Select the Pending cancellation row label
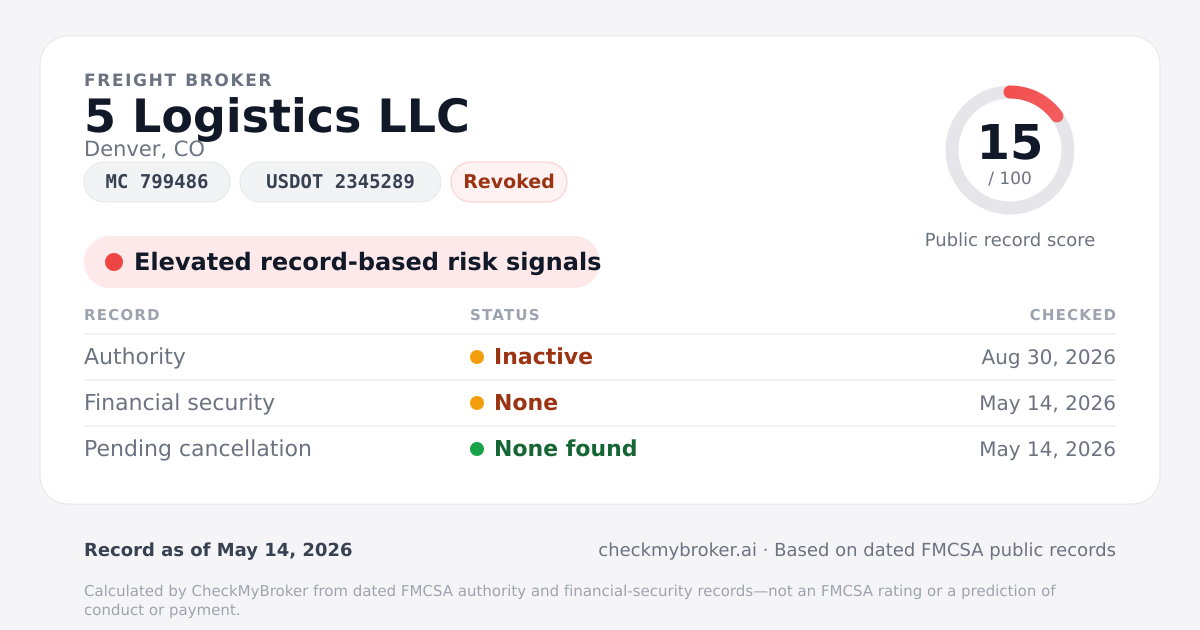The image size is (1200, 630). point(198,449)
